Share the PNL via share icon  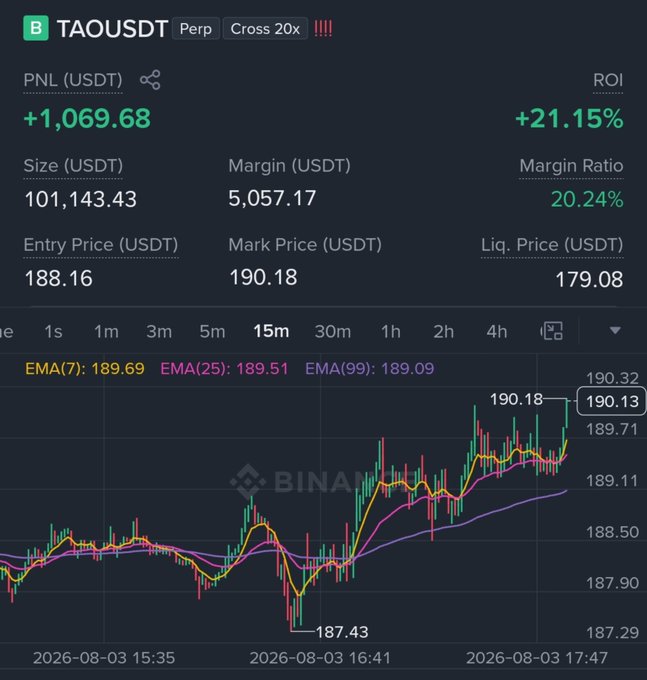(x=150, y=80)
